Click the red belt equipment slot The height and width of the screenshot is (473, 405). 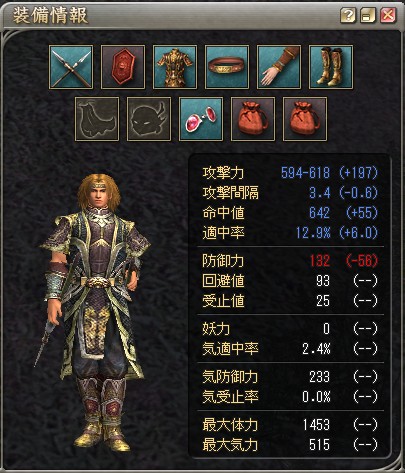click(227, 67)
